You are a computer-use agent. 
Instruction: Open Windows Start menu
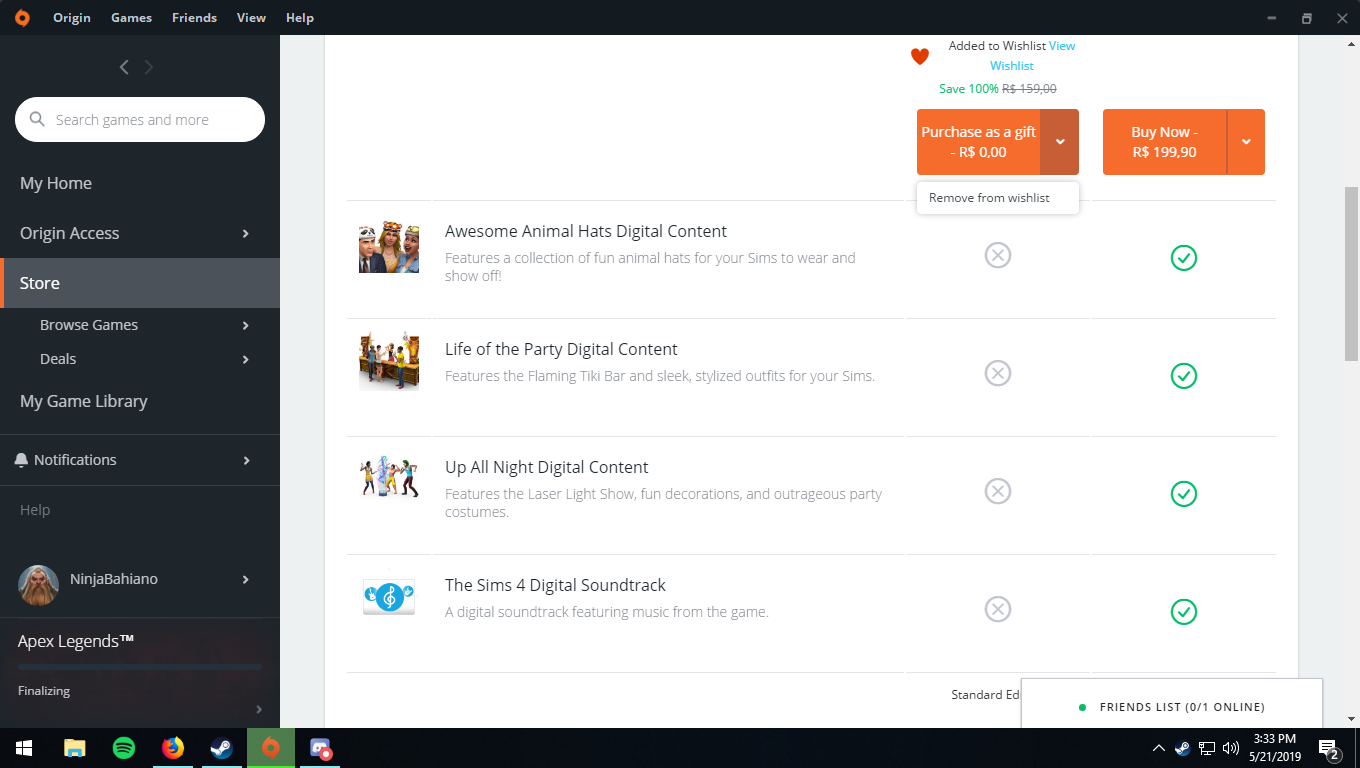[24, 748]
